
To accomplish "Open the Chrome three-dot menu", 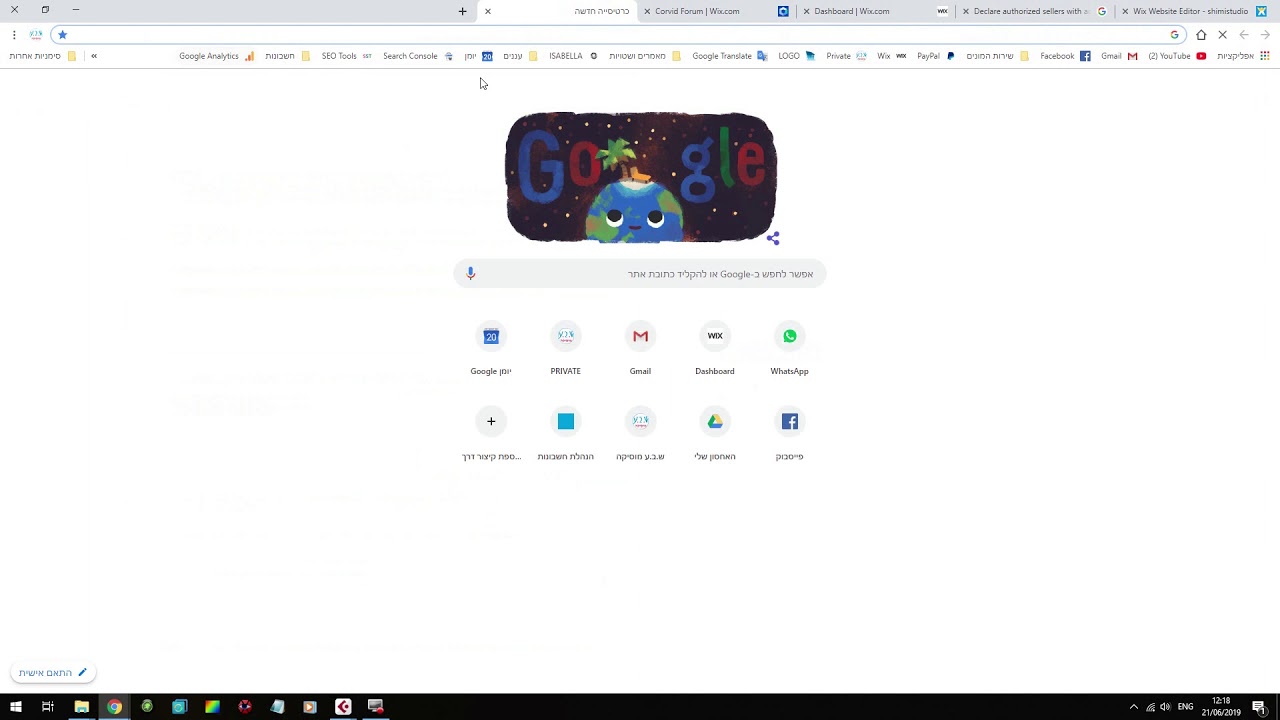I will point(14,35).
